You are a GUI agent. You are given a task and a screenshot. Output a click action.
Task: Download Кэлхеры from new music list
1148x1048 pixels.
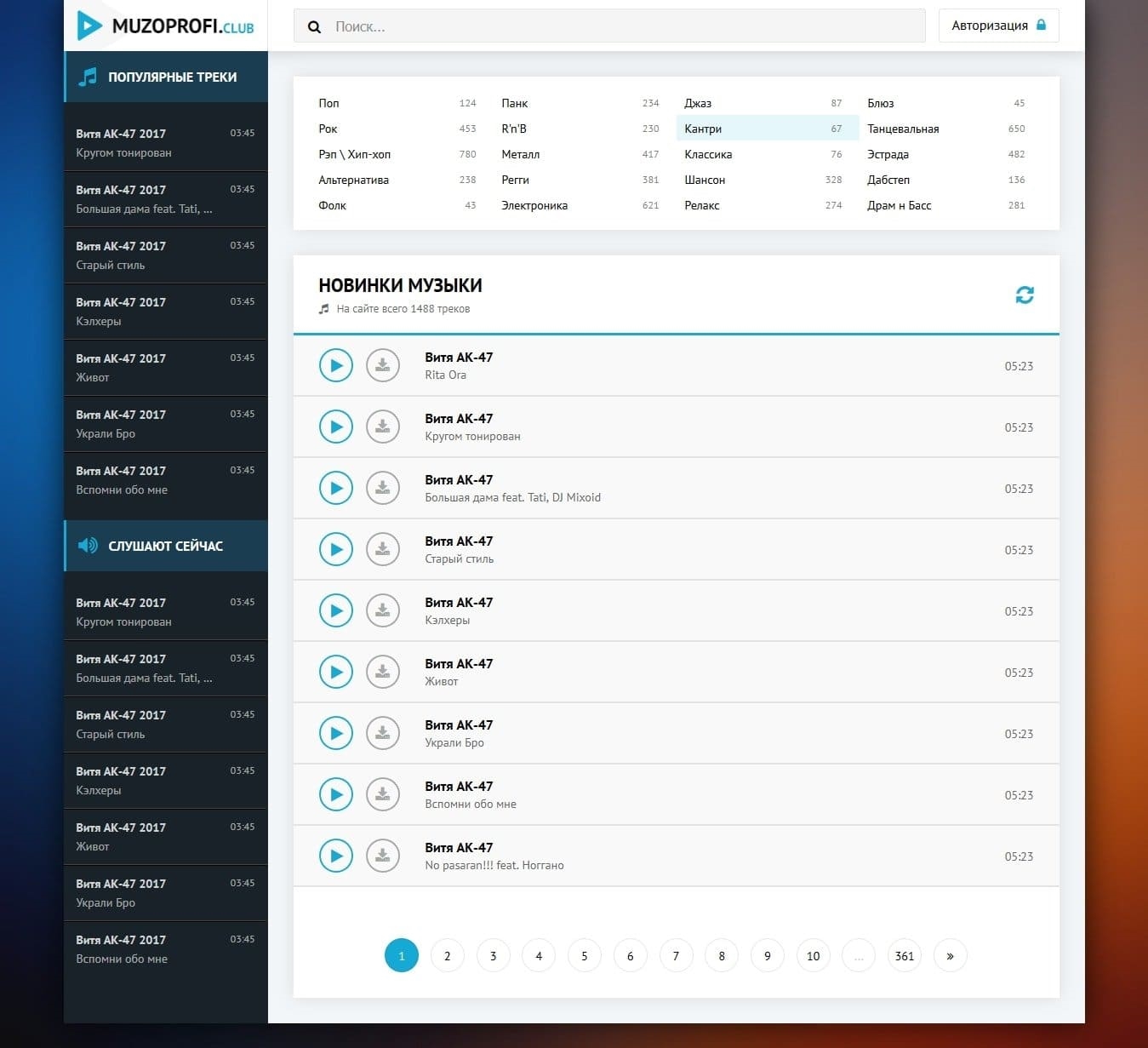[383, 611]
